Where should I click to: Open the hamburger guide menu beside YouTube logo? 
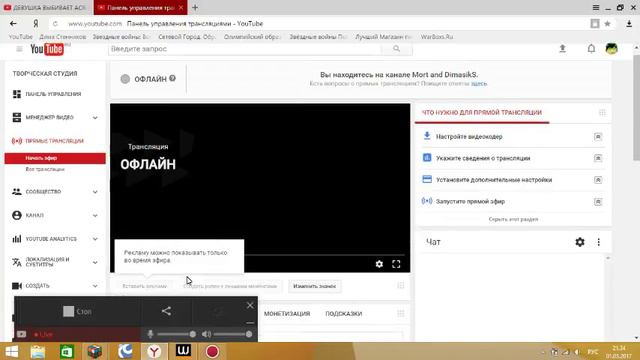[19, 49]
